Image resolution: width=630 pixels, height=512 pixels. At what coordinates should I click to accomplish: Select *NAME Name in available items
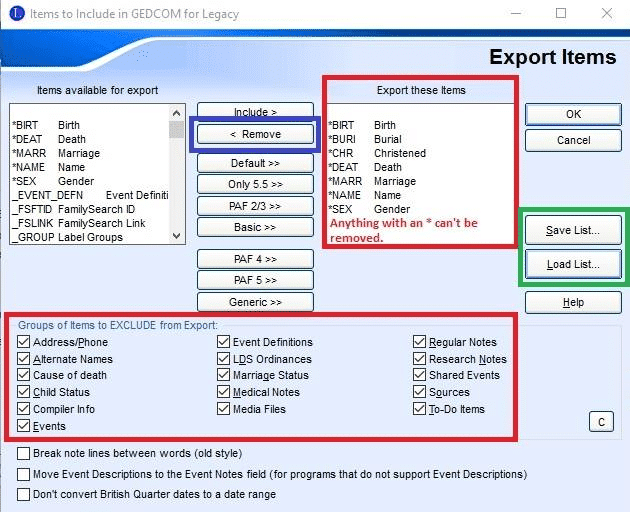pos(89,167)
